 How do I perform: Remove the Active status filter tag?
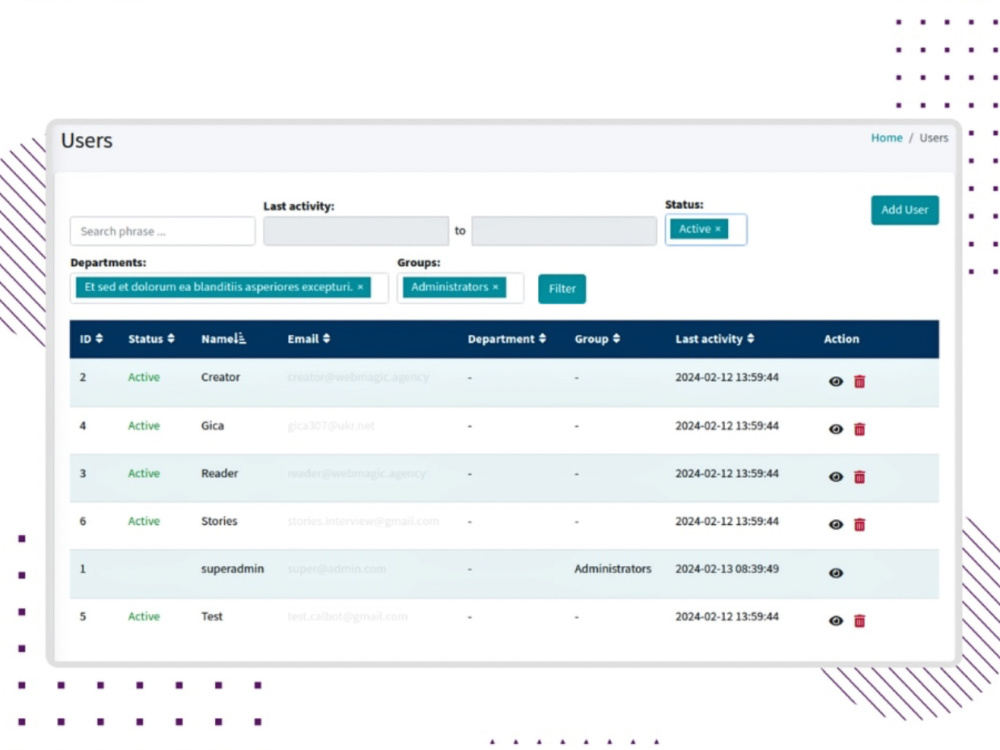(x=717, y=229)
